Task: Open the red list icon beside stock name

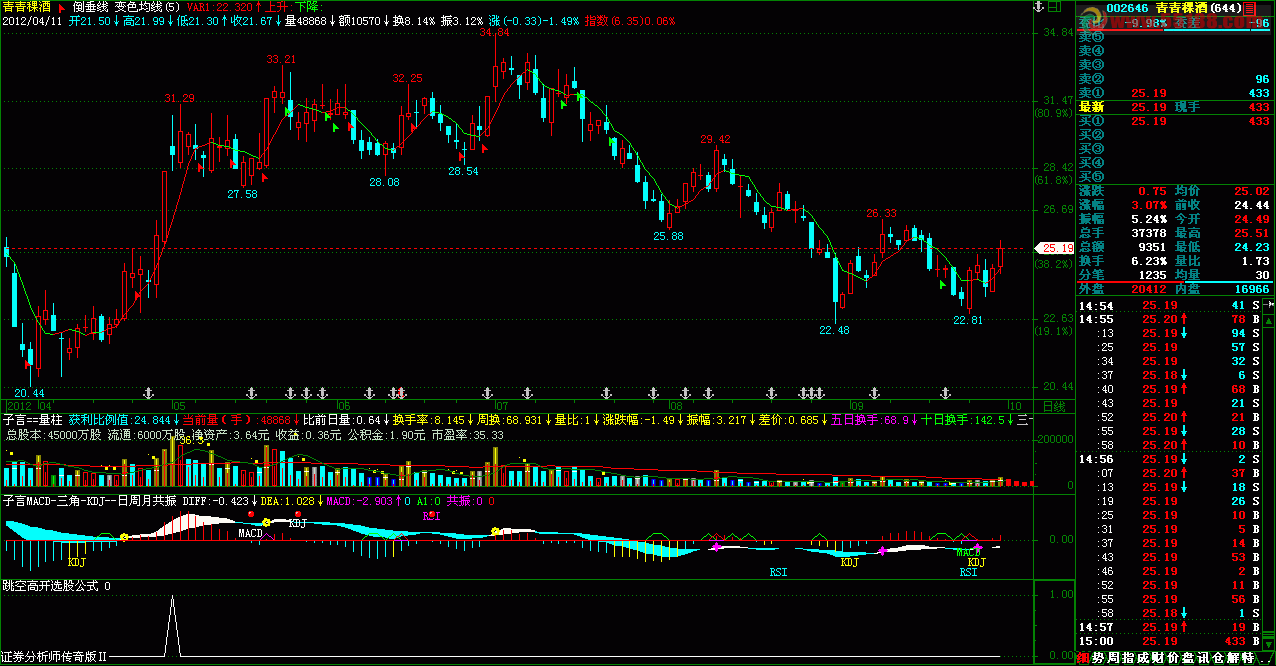Action: pyautogui.click(x=1249, y=8)
